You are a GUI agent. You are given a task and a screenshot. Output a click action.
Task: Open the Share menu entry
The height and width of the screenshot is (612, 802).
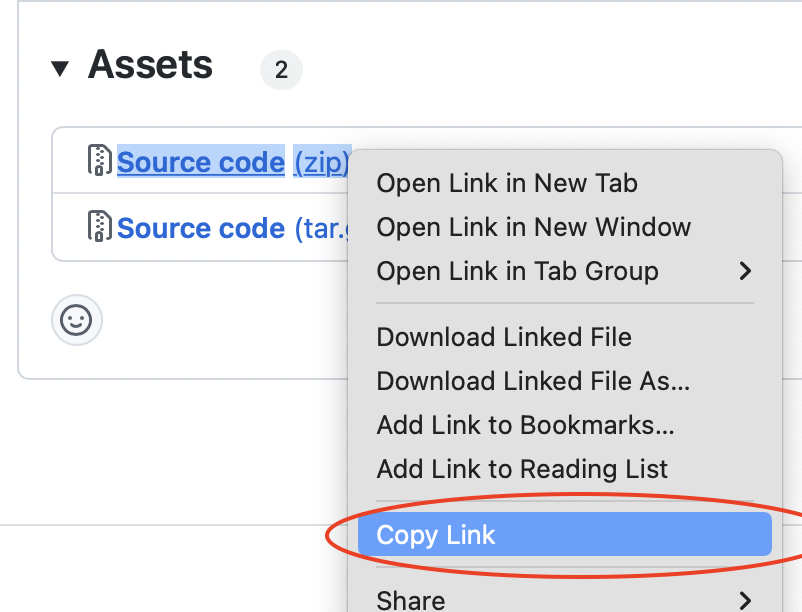coord(411,600)
